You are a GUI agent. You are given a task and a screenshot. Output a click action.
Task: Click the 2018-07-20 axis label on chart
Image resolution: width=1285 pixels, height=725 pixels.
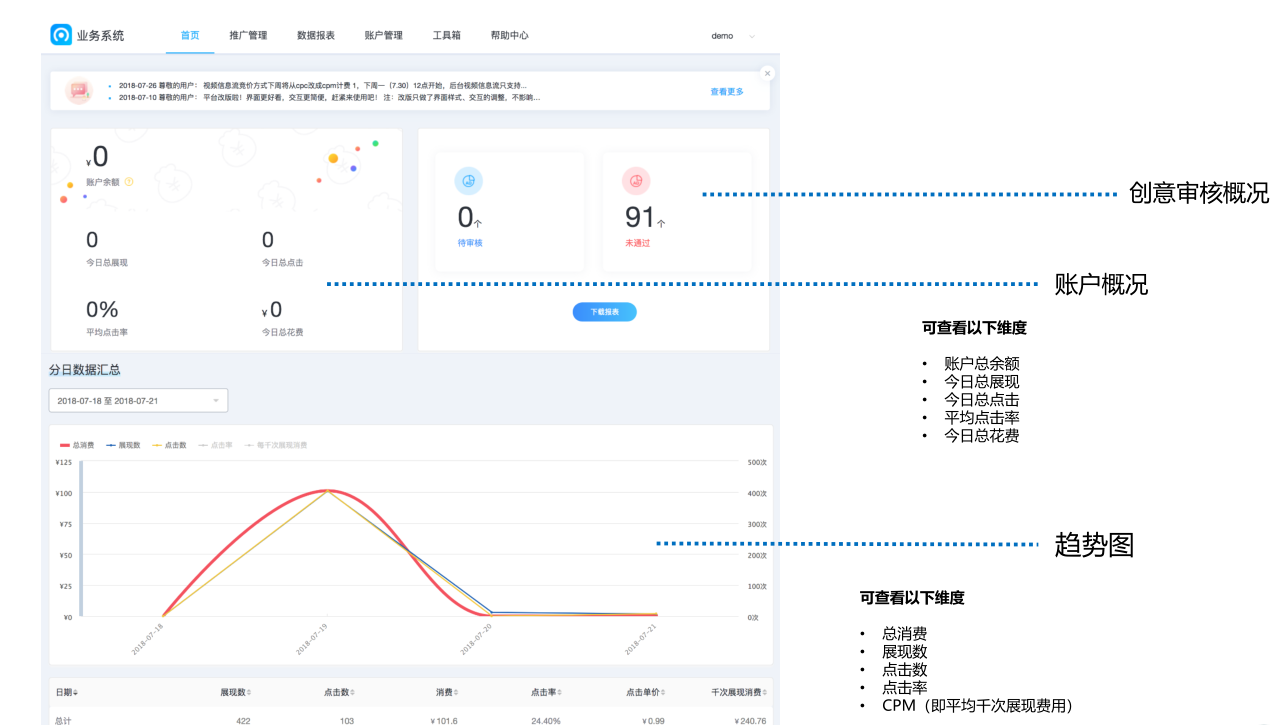[478, 638]
